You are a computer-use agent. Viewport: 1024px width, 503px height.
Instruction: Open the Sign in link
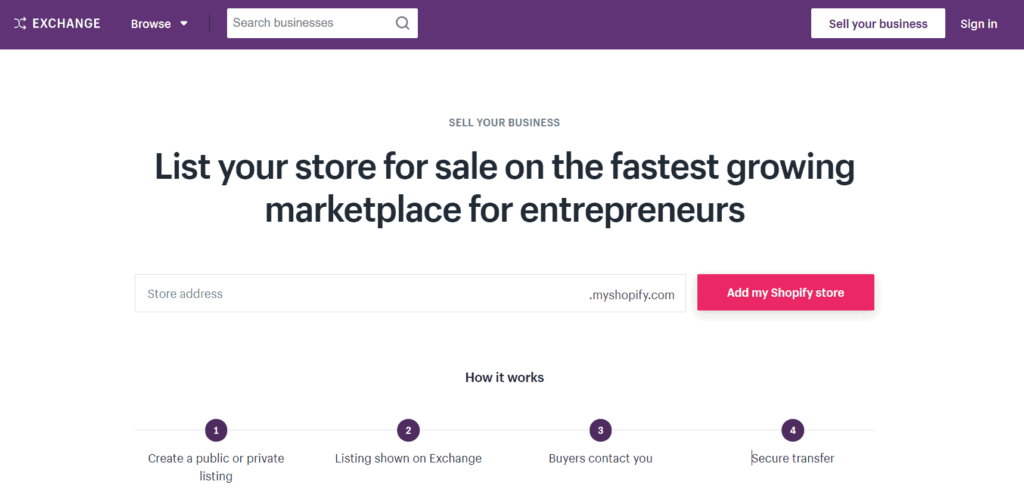coord(978,24)
